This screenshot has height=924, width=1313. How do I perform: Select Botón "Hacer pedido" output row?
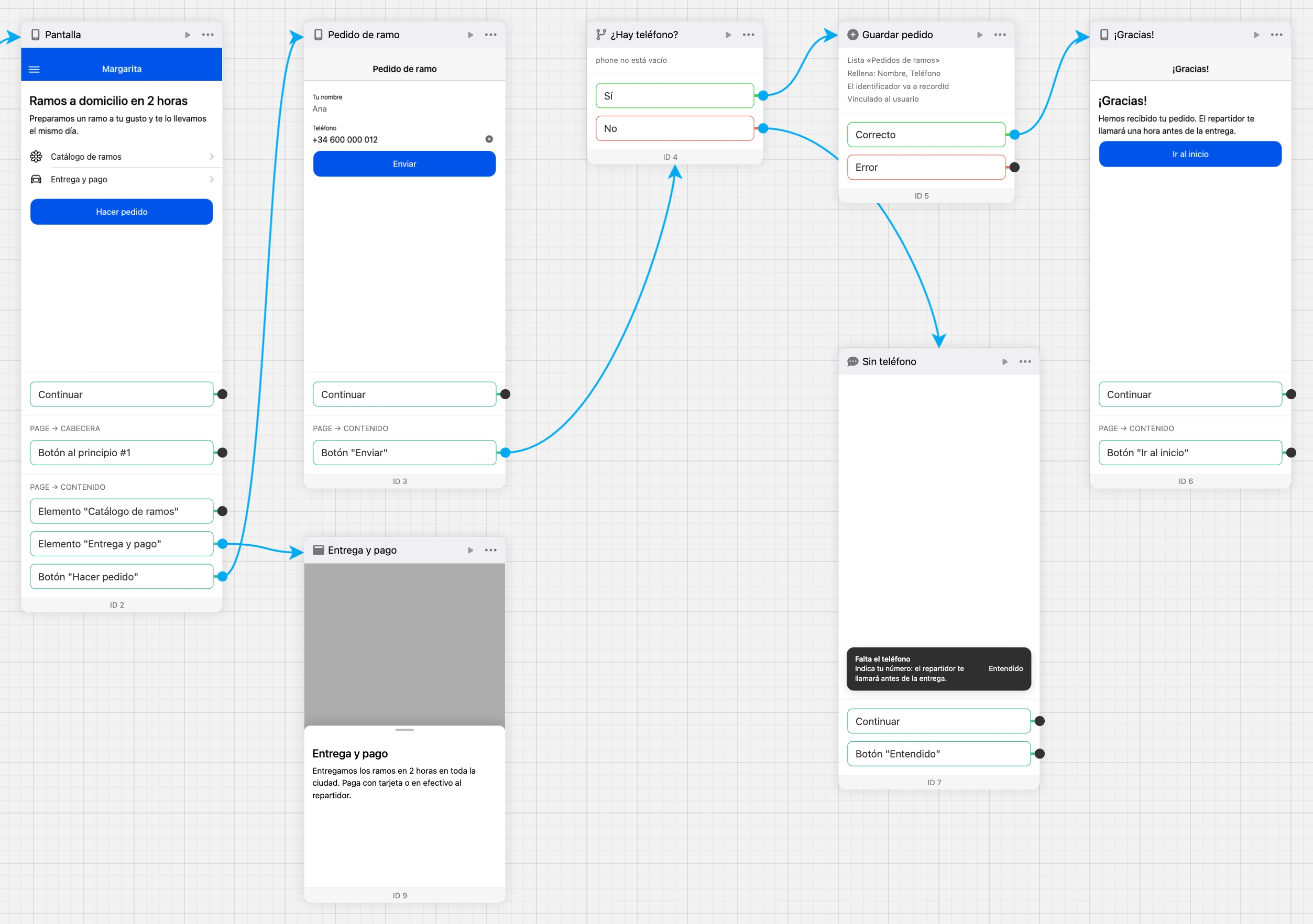coord(122,577)
